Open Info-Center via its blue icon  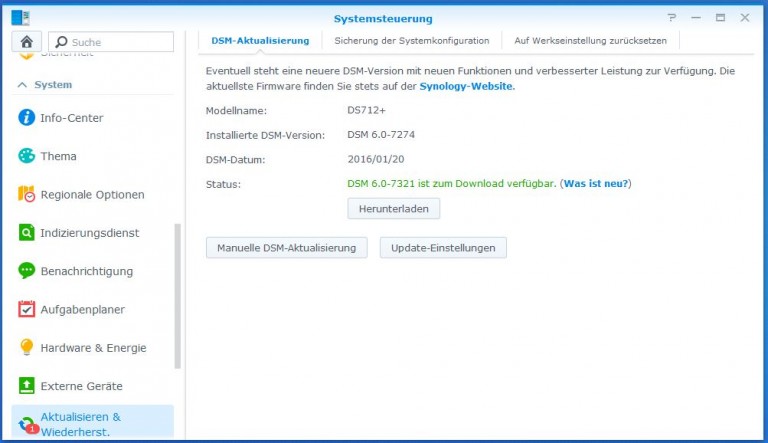26,118
